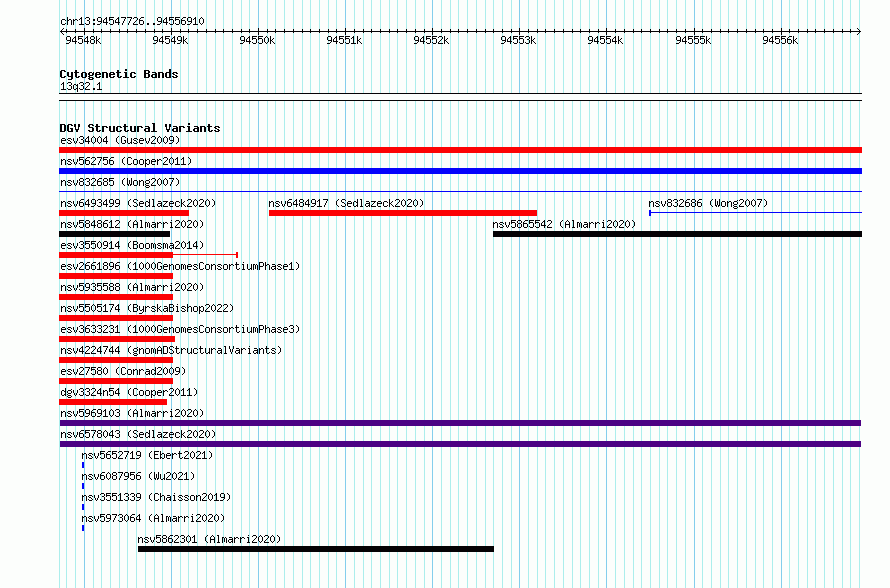Open the nsv6484917 (Sedlazeck2020) label
This screenshot has width=890, height=588.
click(346, 203)
